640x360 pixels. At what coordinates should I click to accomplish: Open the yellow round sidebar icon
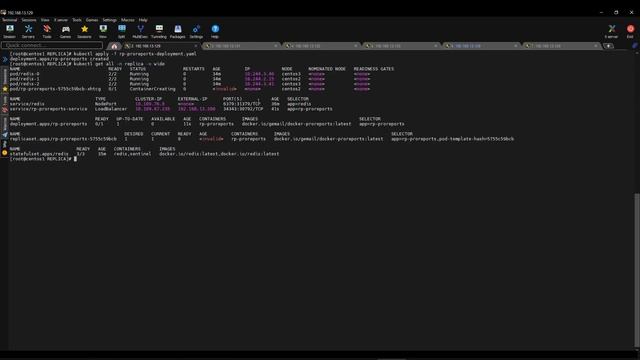pos(5,153)
